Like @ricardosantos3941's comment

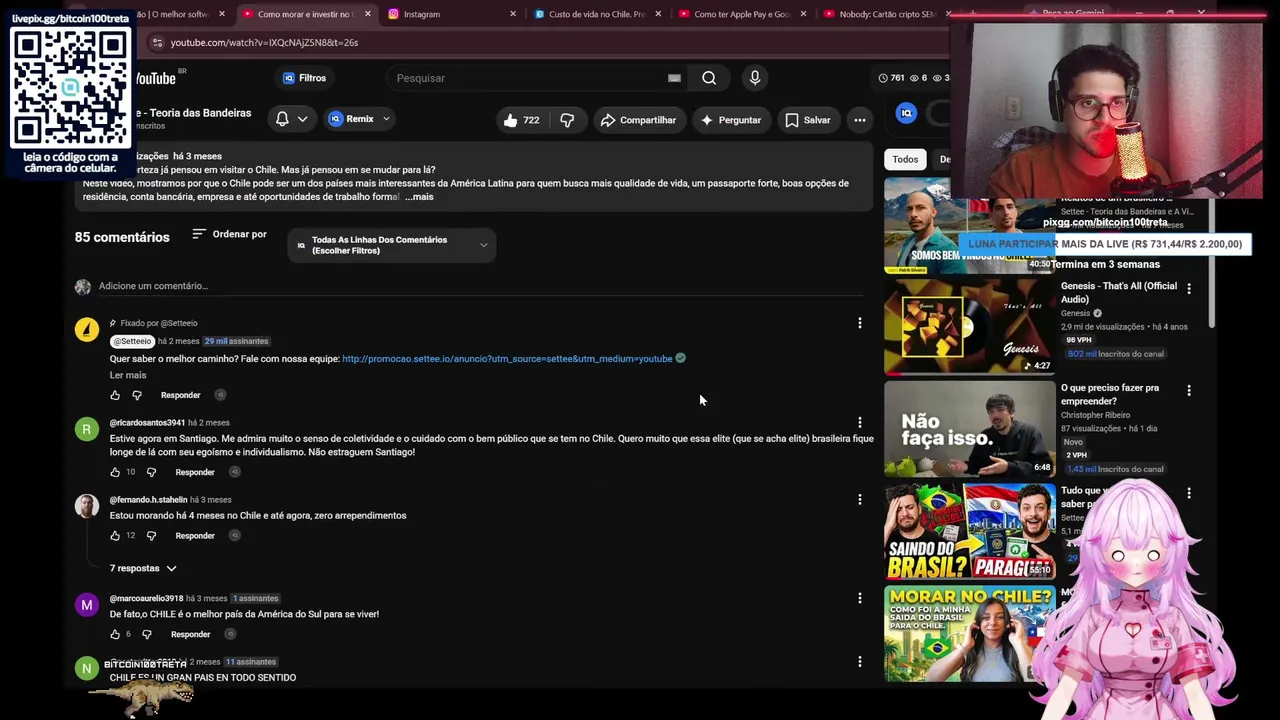coord(115,472)
